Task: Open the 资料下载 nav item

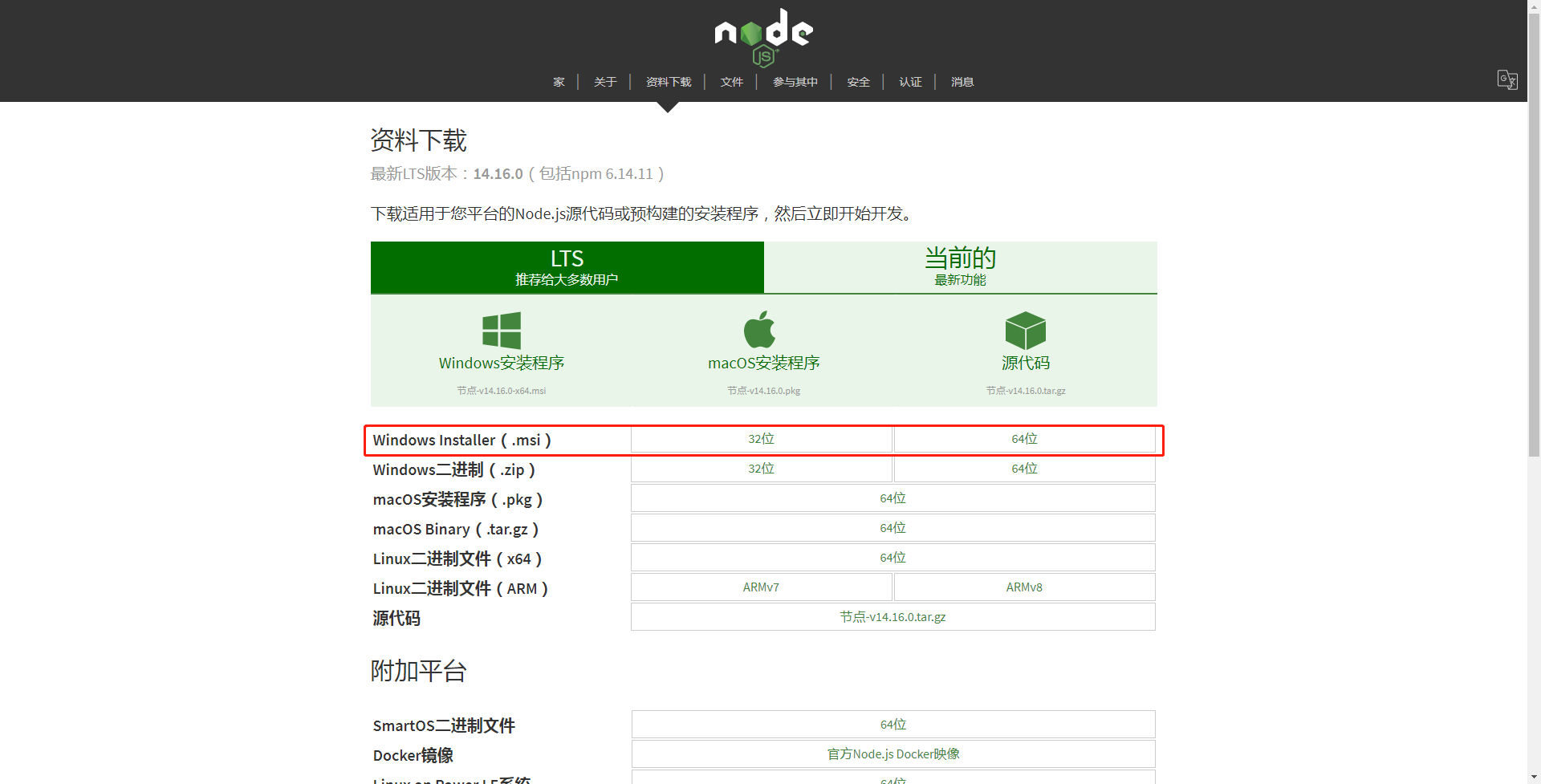Action: (x=669, y=82)
